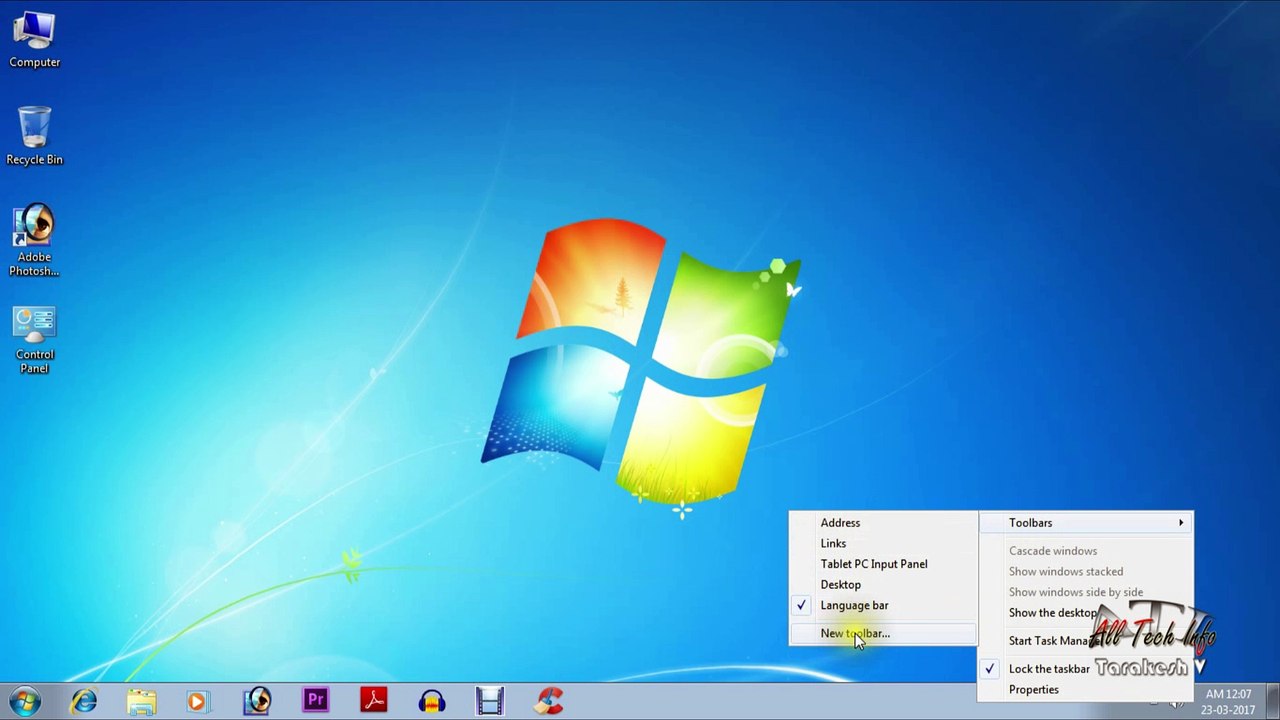Toggle the Lock the taskbar option
Image resolution: width=1280 pixels, height=720 pixels.
tap(1086, 669)
